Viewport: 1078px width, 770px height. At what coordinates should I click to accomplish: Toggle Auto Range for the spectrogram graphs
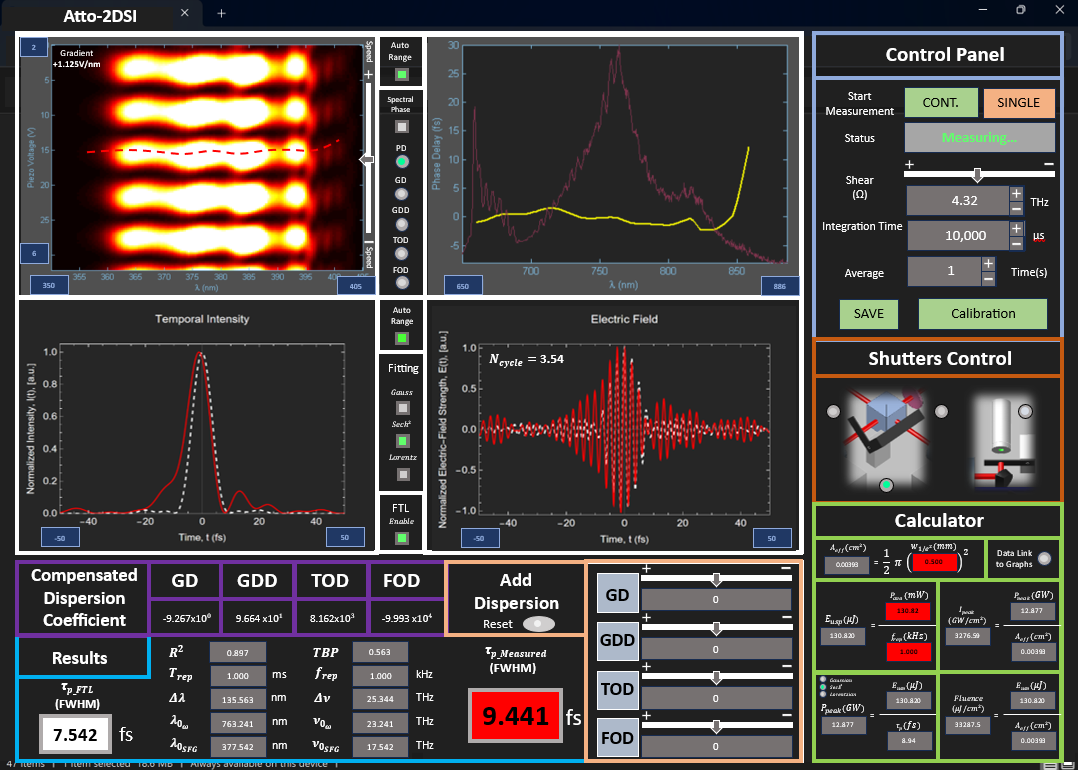click(402, 75)
